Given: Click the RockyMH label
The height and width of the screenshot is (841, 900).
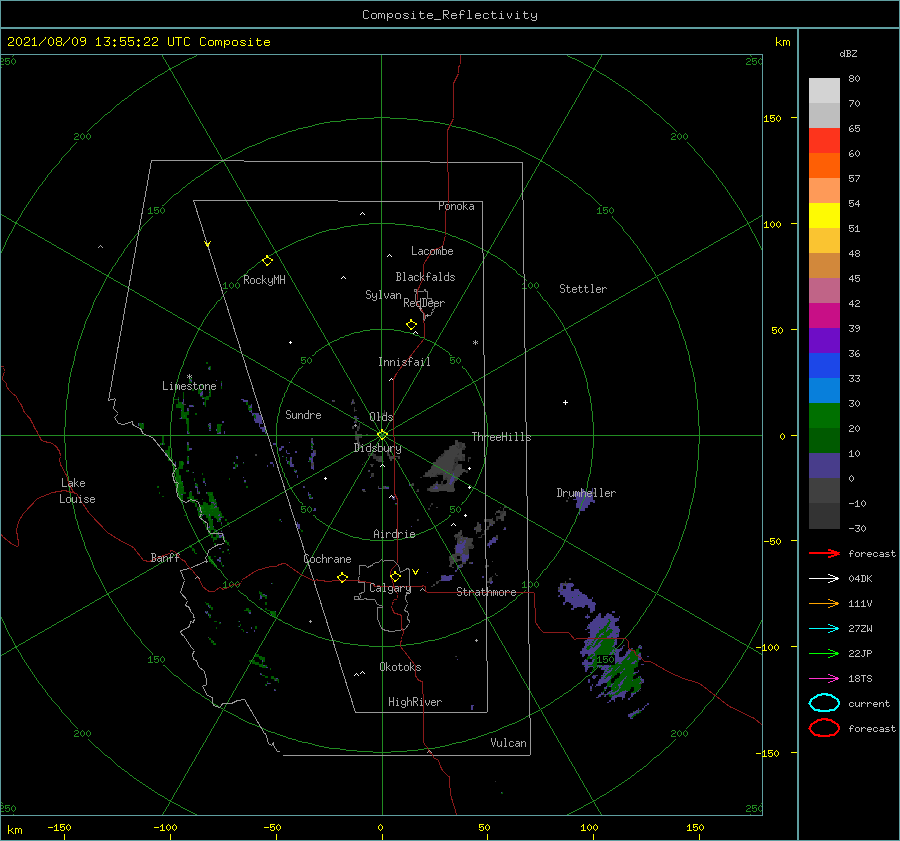Looking at the screenshot, I should pos(264,280).
